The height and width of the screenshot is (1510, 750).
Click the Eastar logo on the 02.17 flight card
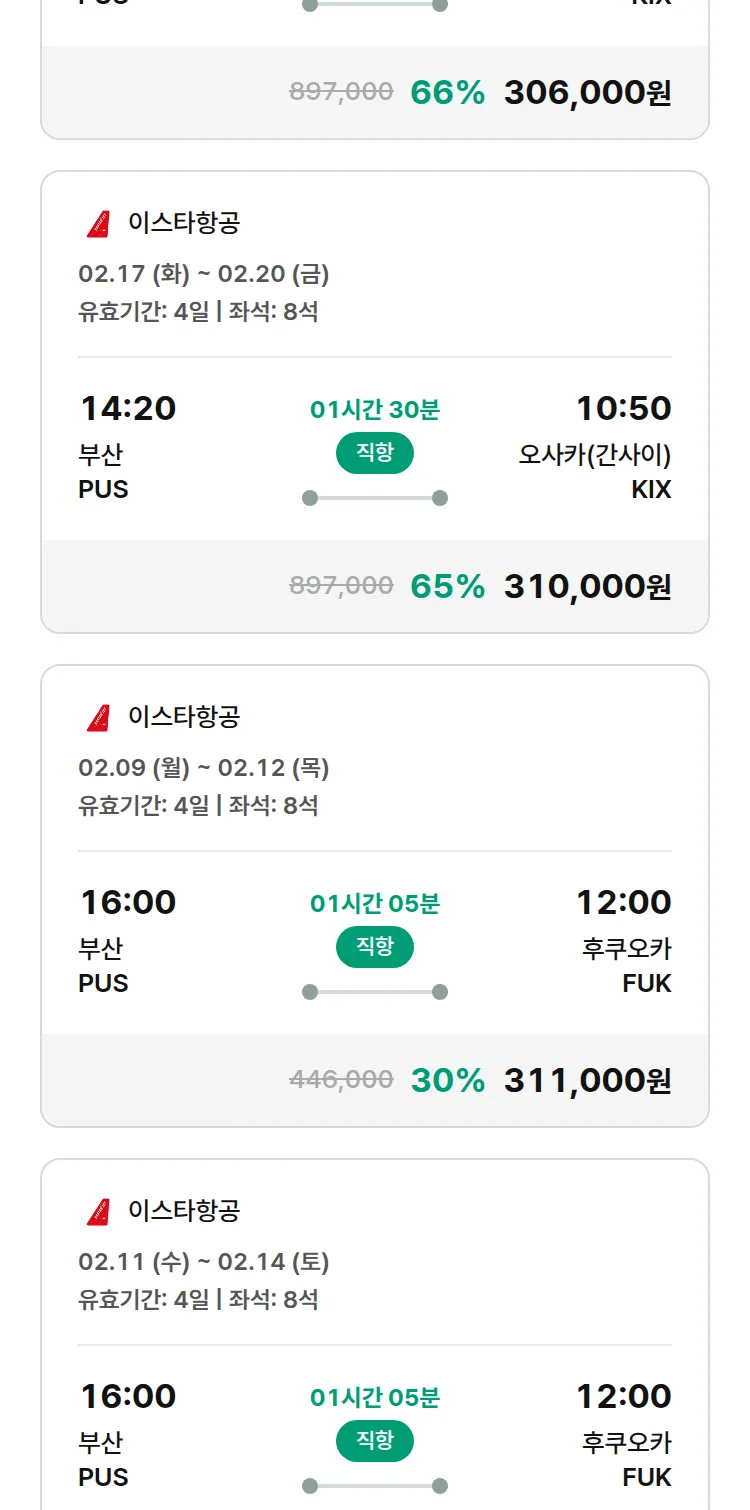(x=98, y=224)
